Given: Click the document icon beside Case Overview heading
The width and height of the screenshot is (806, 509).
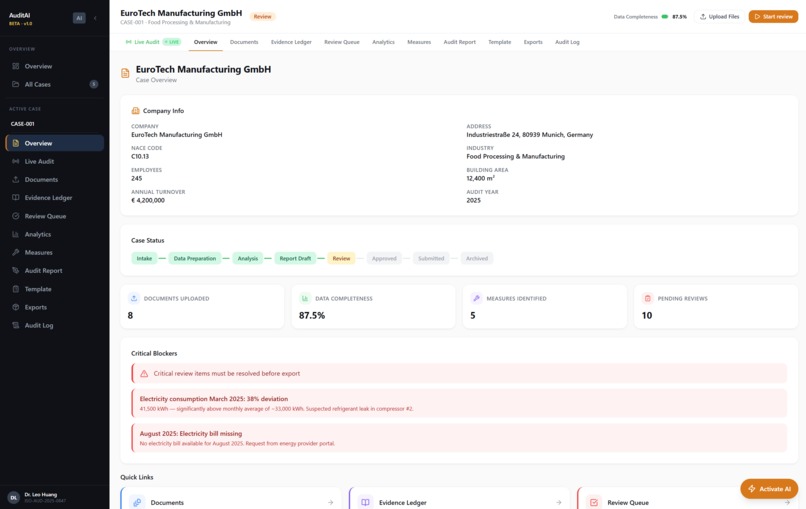Looking at the screenshot, I should point(125,74).
